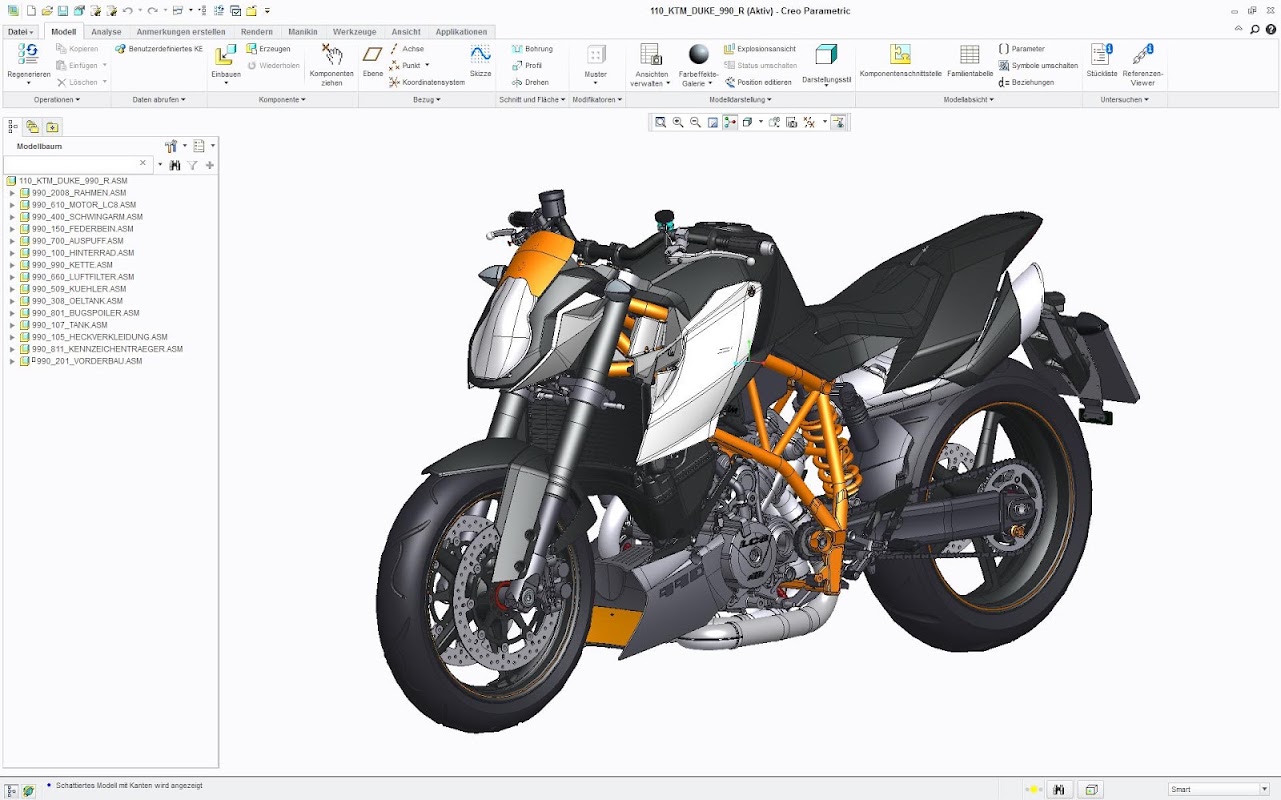Open the Smart selection filter dropdown
This screenshot has height=800, width=1281.
point(1219,789)
